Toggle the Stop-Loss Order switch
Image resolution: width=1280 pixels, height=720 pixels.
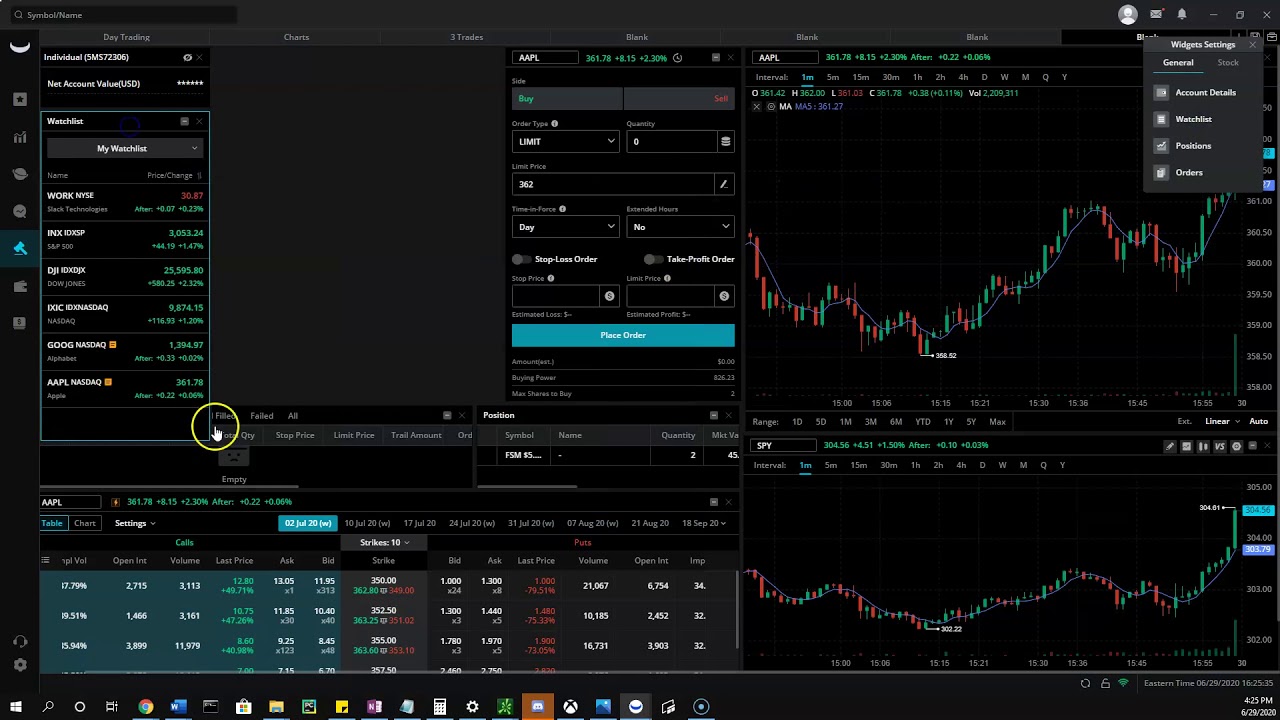[x=520, y=259]
